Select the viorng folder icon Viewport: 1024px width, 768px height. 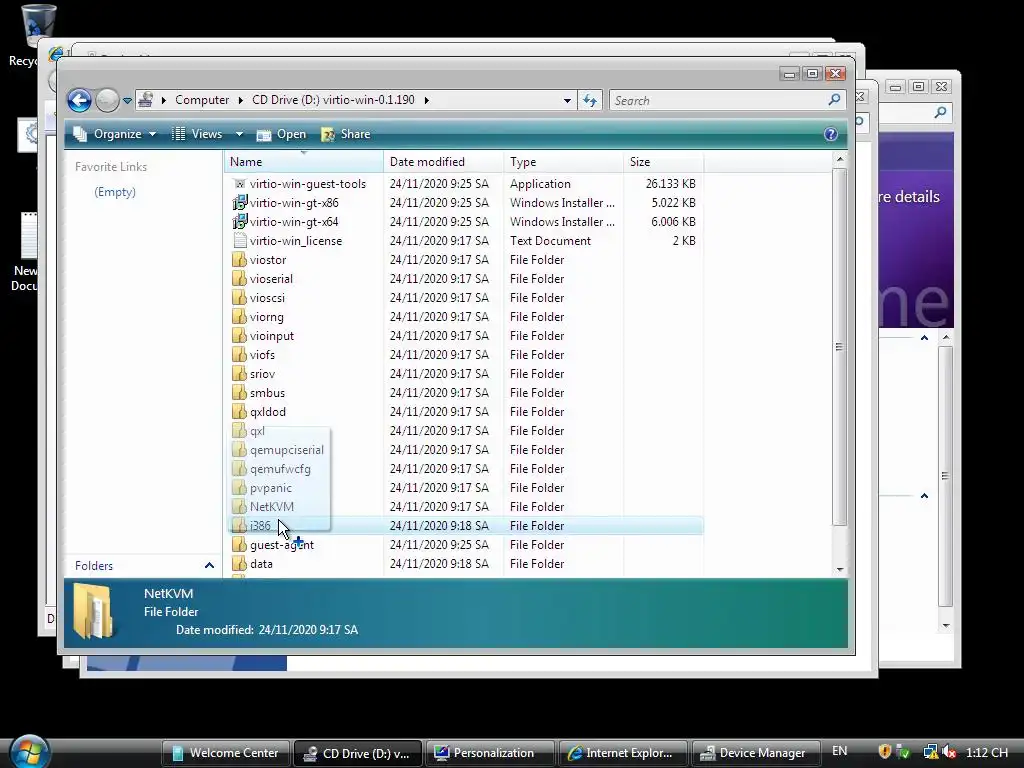click(x=240, y=316)
